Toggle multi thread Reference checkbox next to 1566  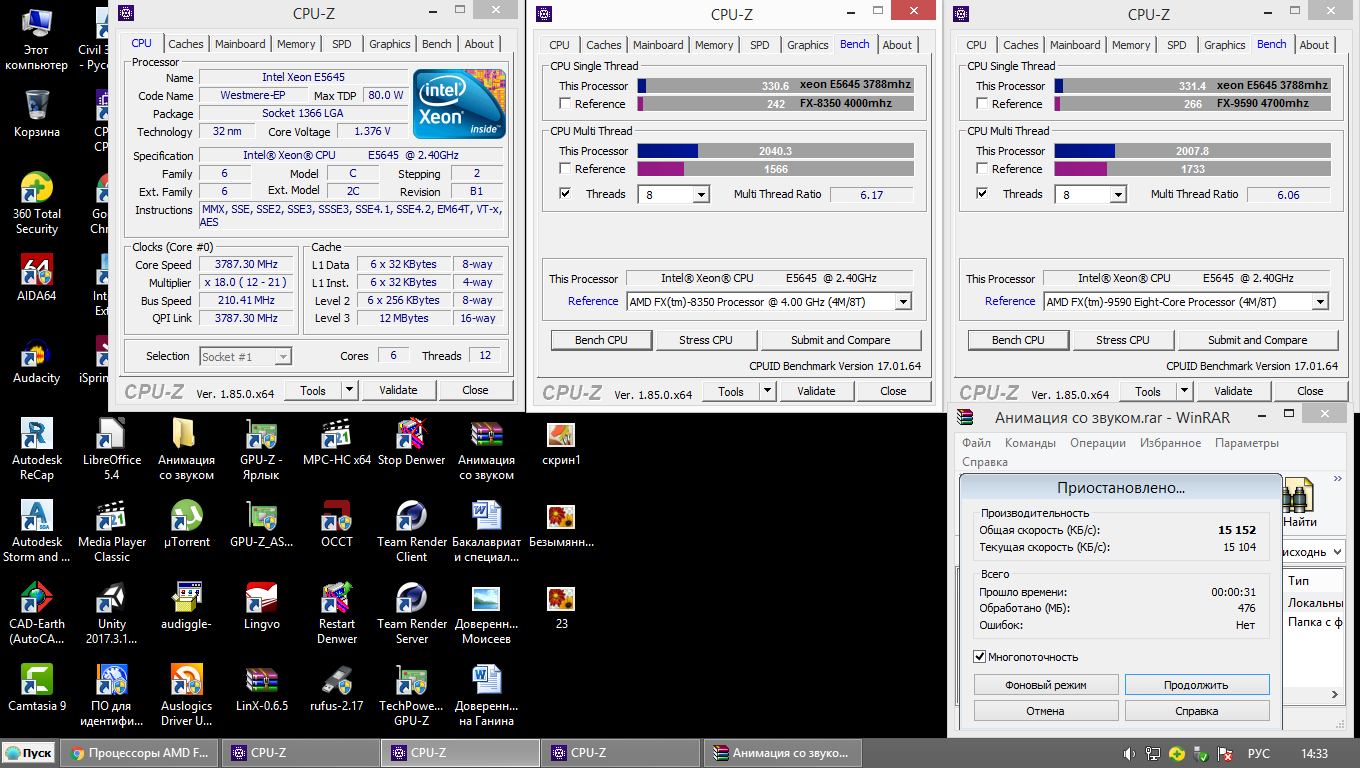click(x=566, y=169)
